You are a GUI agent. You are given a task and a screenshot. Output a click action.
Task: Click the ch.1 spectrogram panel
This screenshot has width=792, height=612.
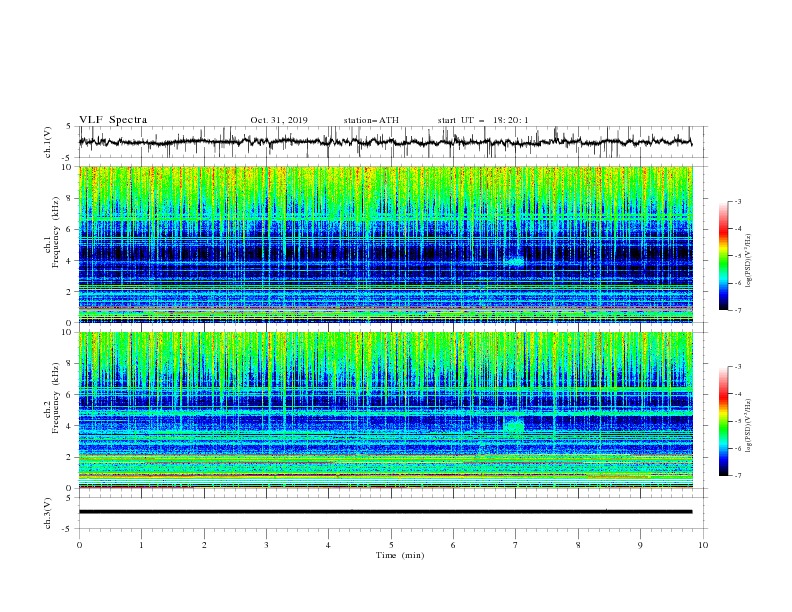tap(385, 244)
